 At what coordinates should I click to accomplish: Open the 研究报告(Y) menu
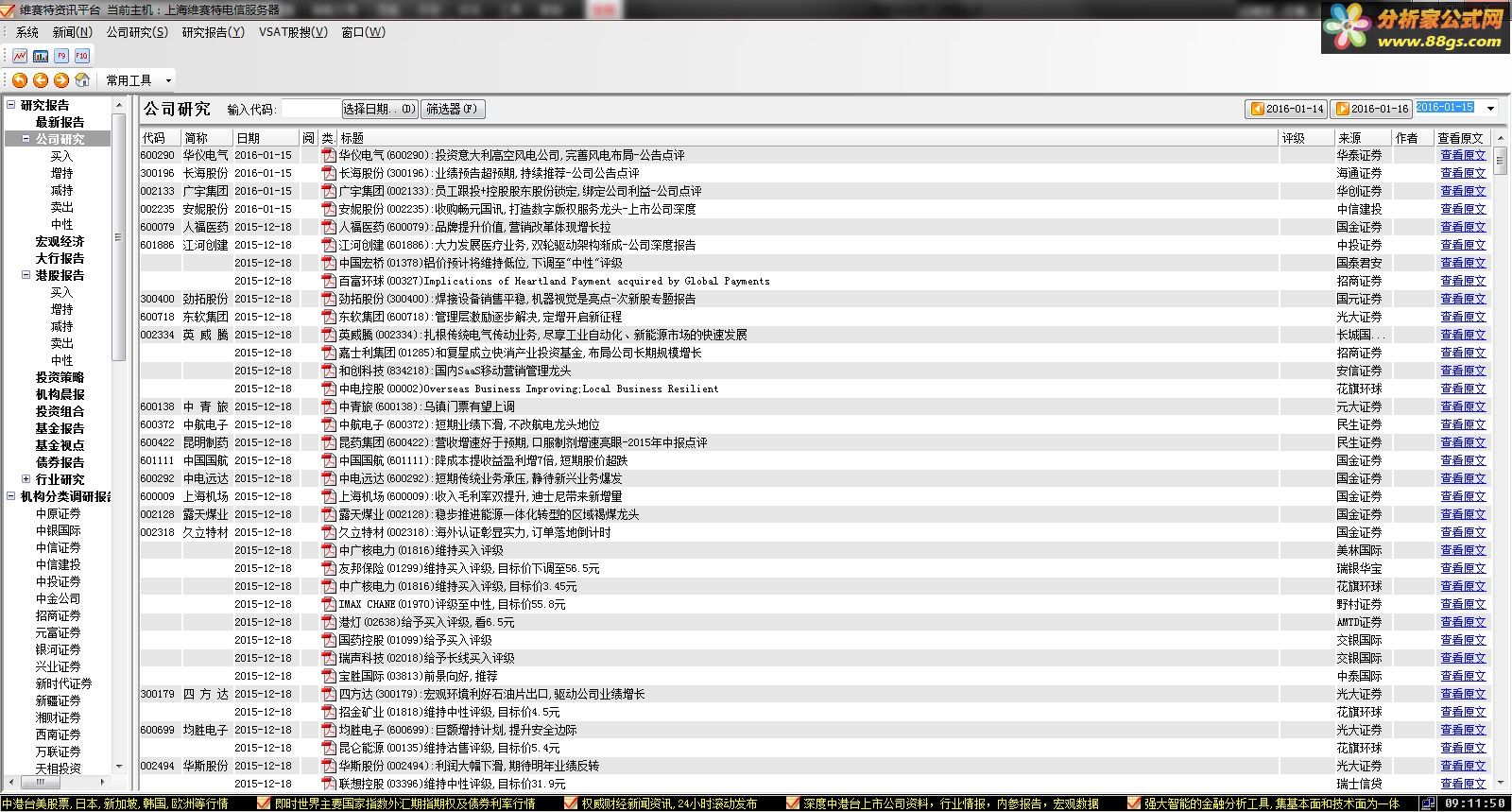pos(213,32)
